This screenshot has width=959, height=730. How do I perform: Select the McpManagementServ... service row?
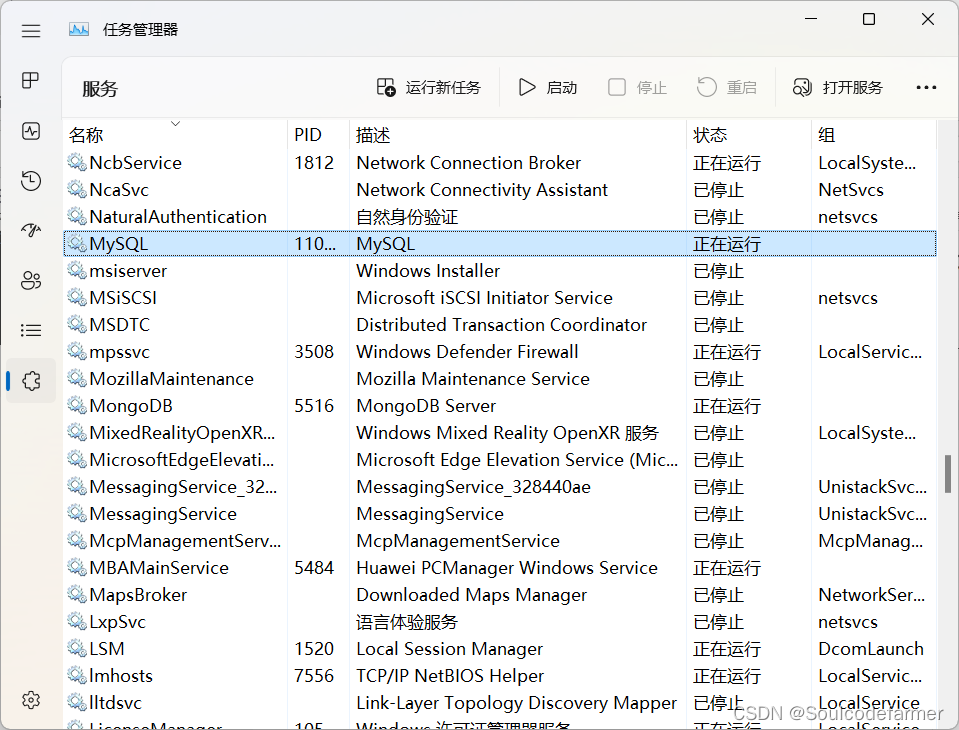pos(500,540)
